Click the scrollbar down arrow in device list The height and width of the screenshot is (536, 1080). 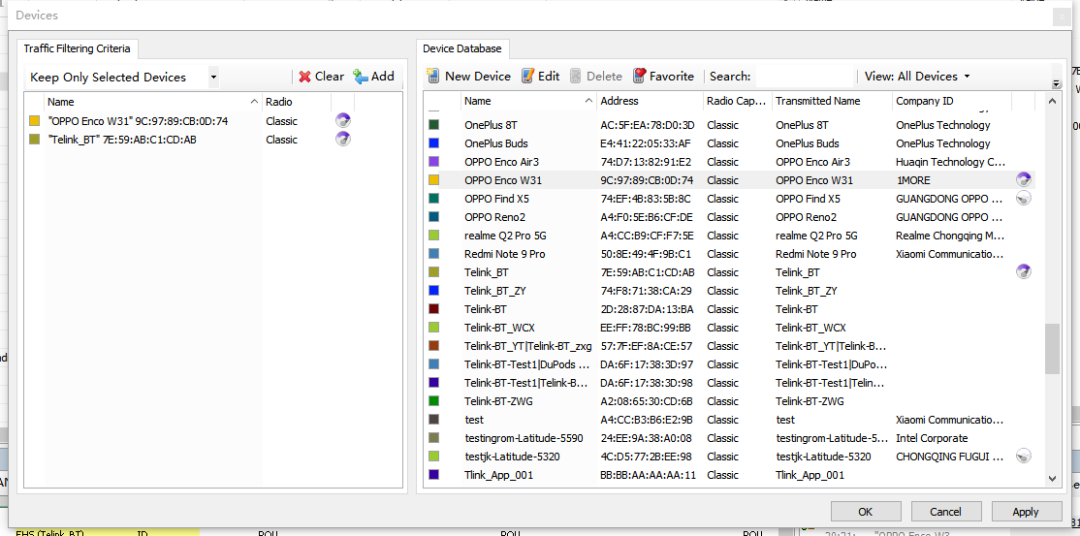point(1052,478)
